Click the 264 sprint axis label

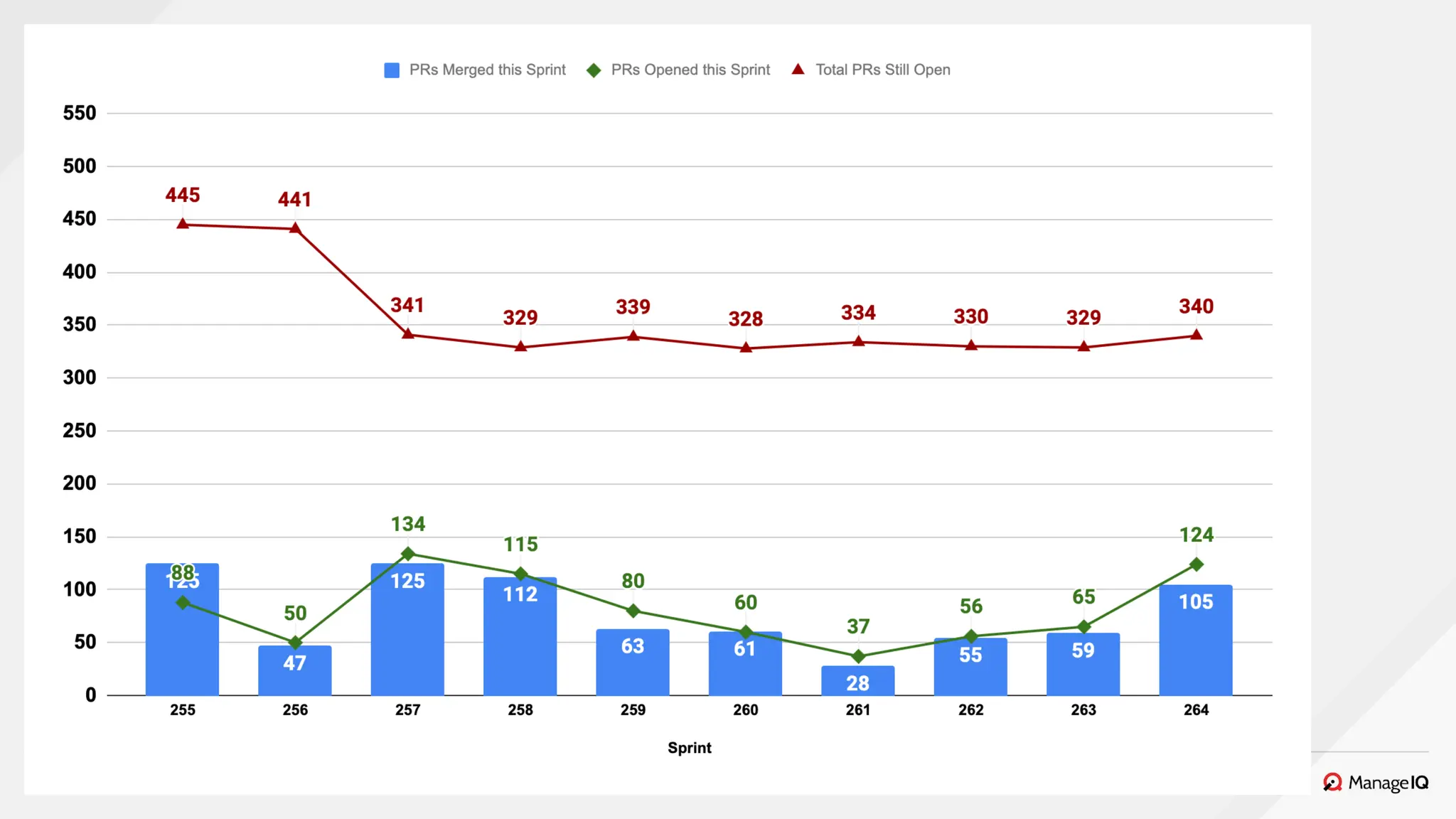coord(1196,710)
